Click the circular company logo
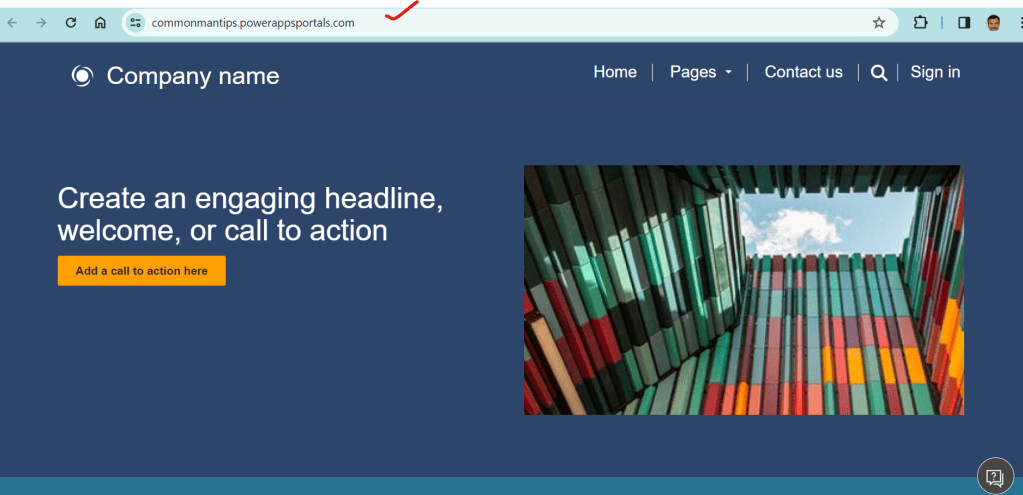The width and height of the screenshot is (1023, 495). coord(82,76)
